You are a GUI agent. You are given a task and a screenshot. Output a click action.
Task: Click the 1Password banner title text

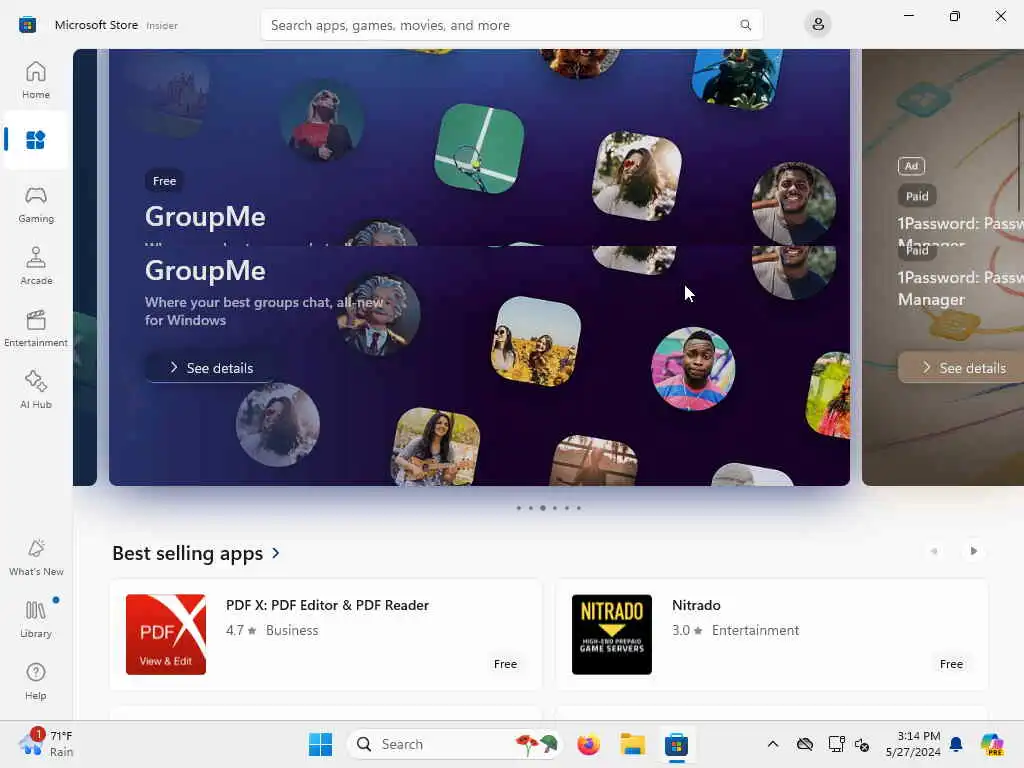point(961,288)
